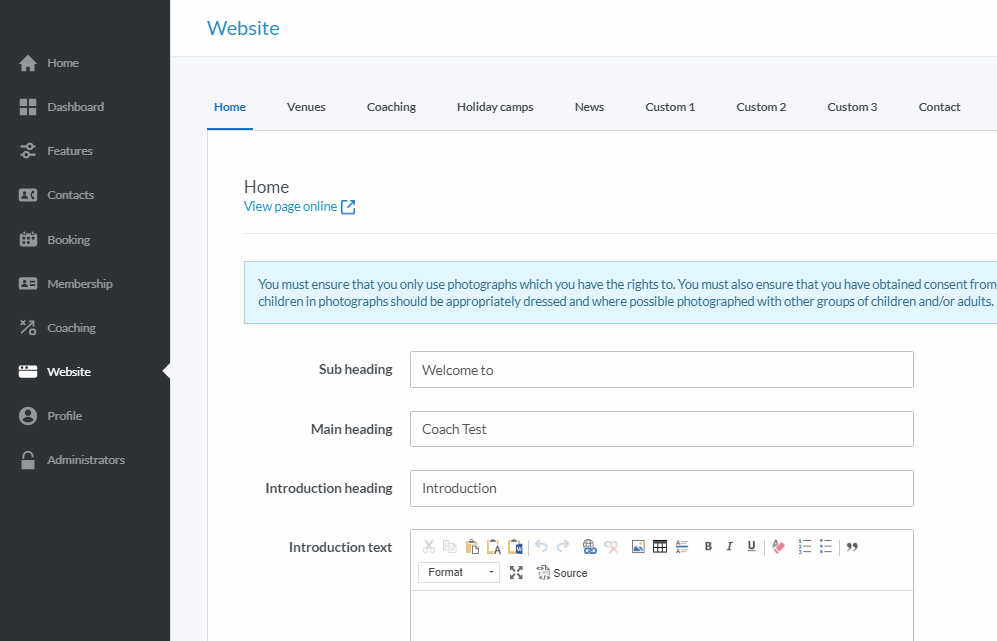Insert a table via the toolbar icon
Image resolution: width=997 pixels, height=641 pixels.
tap(660, 546)
